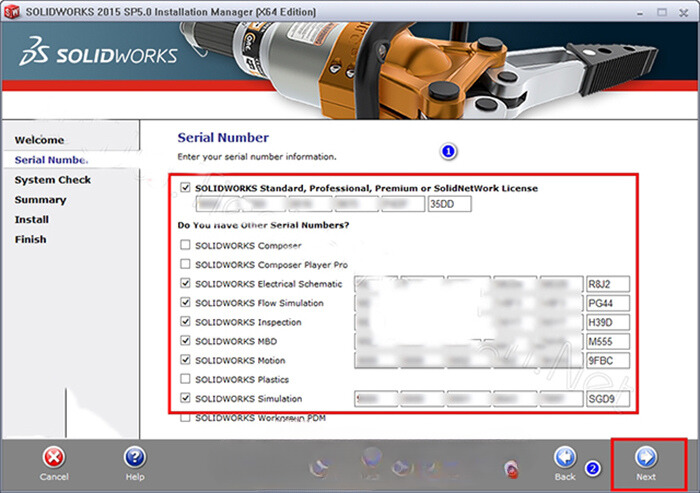Enable SOLIDWORKS Plastics checkbox
Image resolution: width=700 pixels, height=493 pixels.
click(x=185, y=379)
